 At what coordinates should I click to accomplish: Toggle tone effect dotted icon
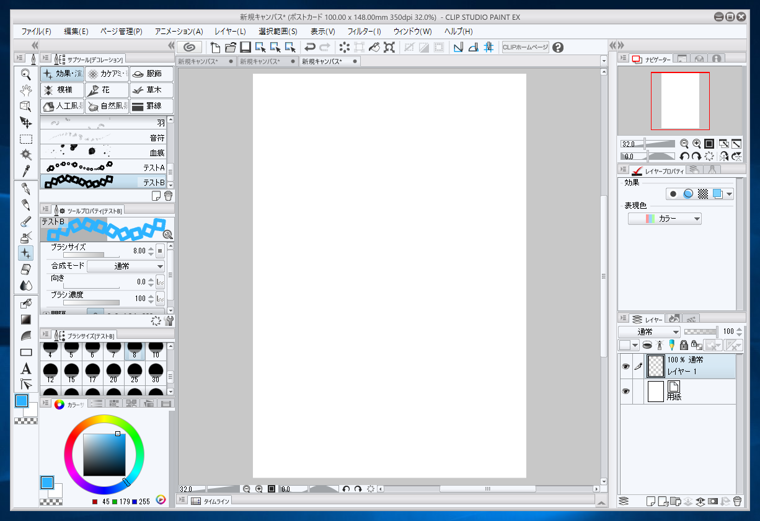[702, 194]
